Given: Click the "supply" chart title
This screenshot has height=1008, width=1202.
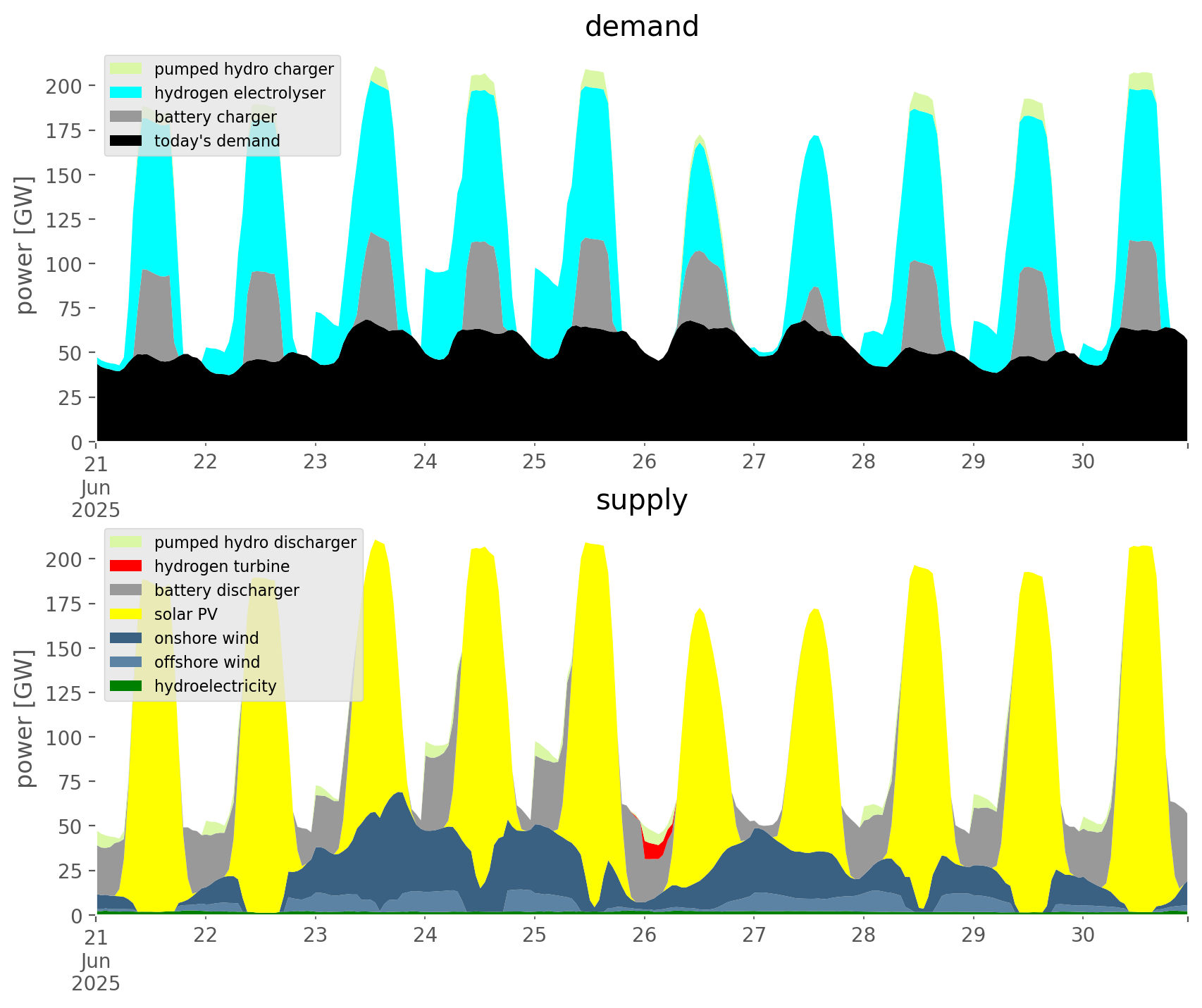Looking at the screenshot, I should point(641,500).
